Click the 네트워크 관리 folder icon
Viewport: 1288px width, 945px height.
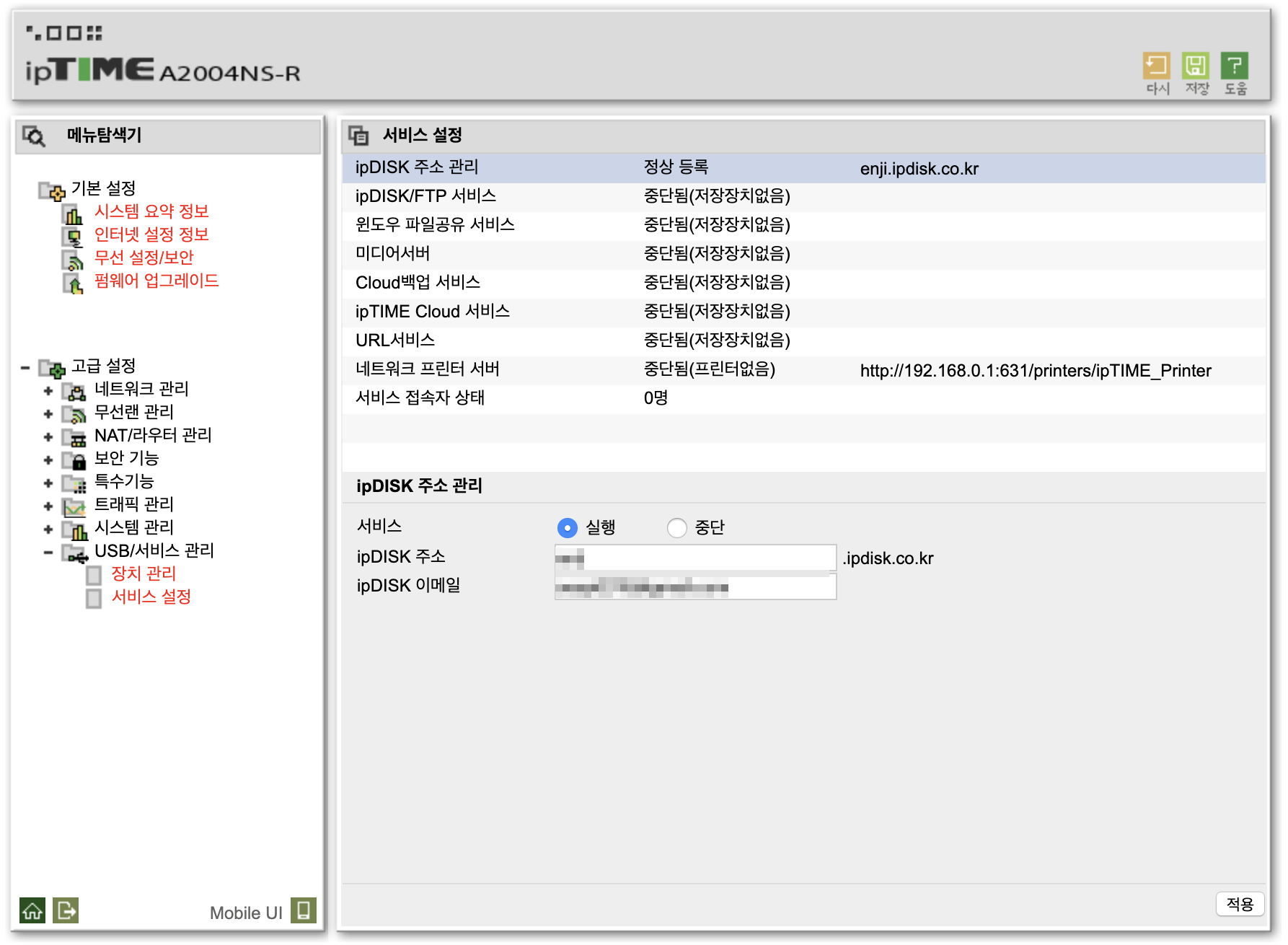[x=74, y=392]
